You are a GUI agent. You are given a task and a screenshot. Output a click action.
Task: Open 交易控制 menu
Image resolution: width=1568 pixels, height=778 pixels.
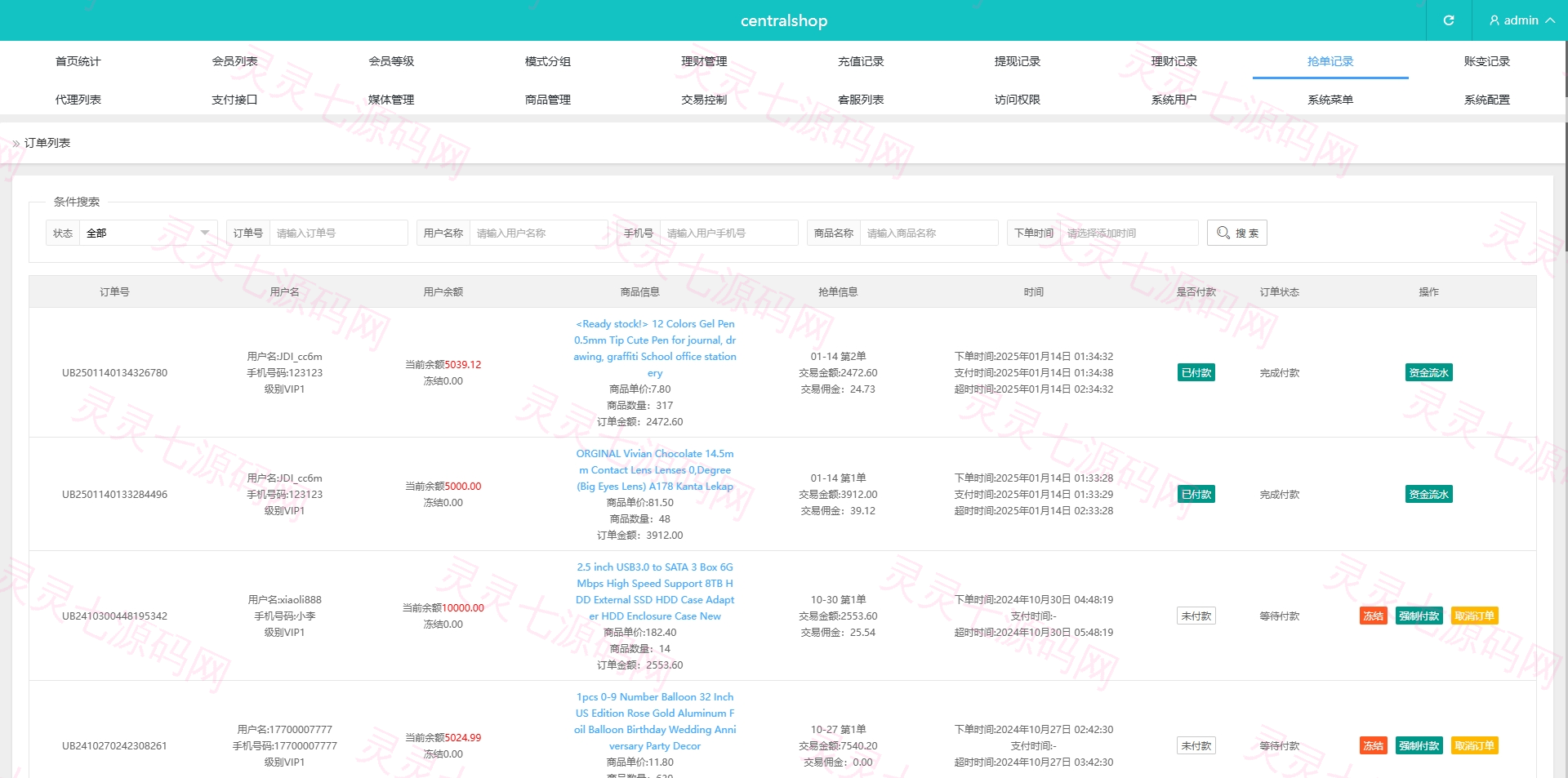[704, 100]
